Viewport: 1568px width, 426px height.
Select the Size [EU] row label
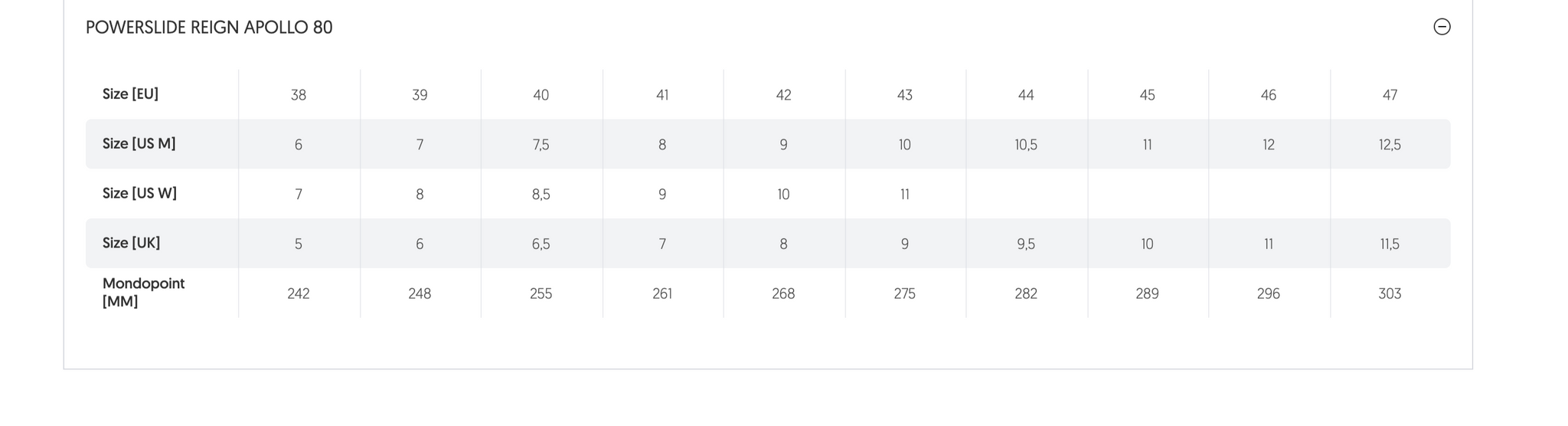(x=131, y=94)
